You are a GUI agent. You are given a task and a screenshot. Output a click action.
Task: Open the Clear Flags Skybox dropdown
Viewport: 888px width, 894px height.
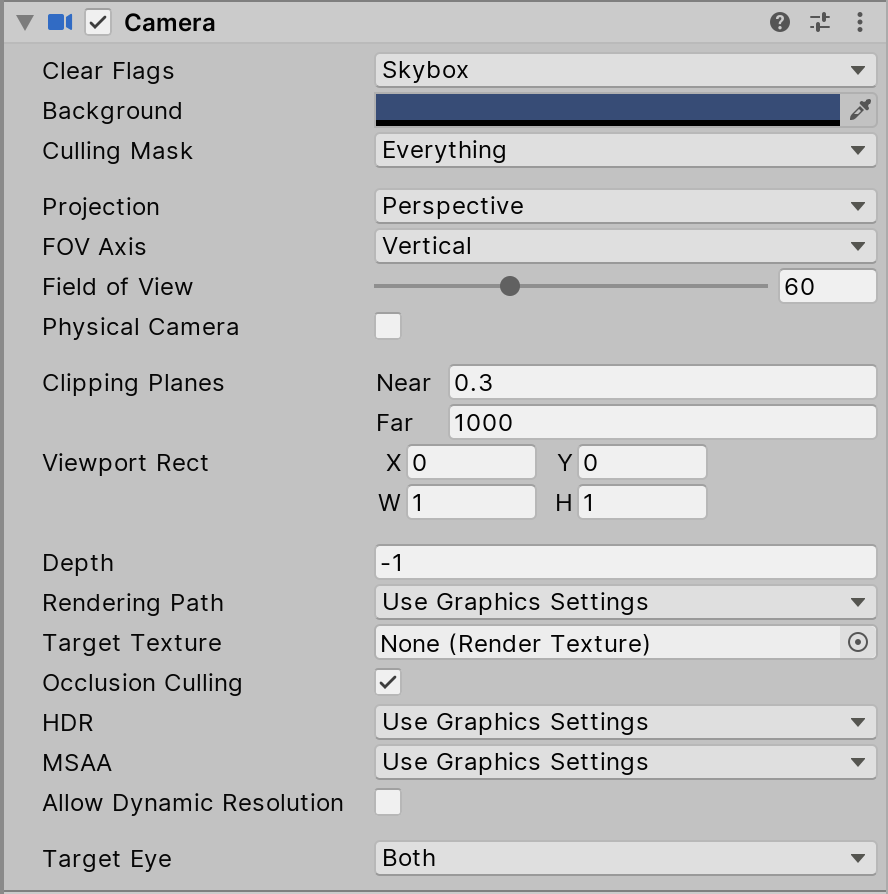point(626,70)
